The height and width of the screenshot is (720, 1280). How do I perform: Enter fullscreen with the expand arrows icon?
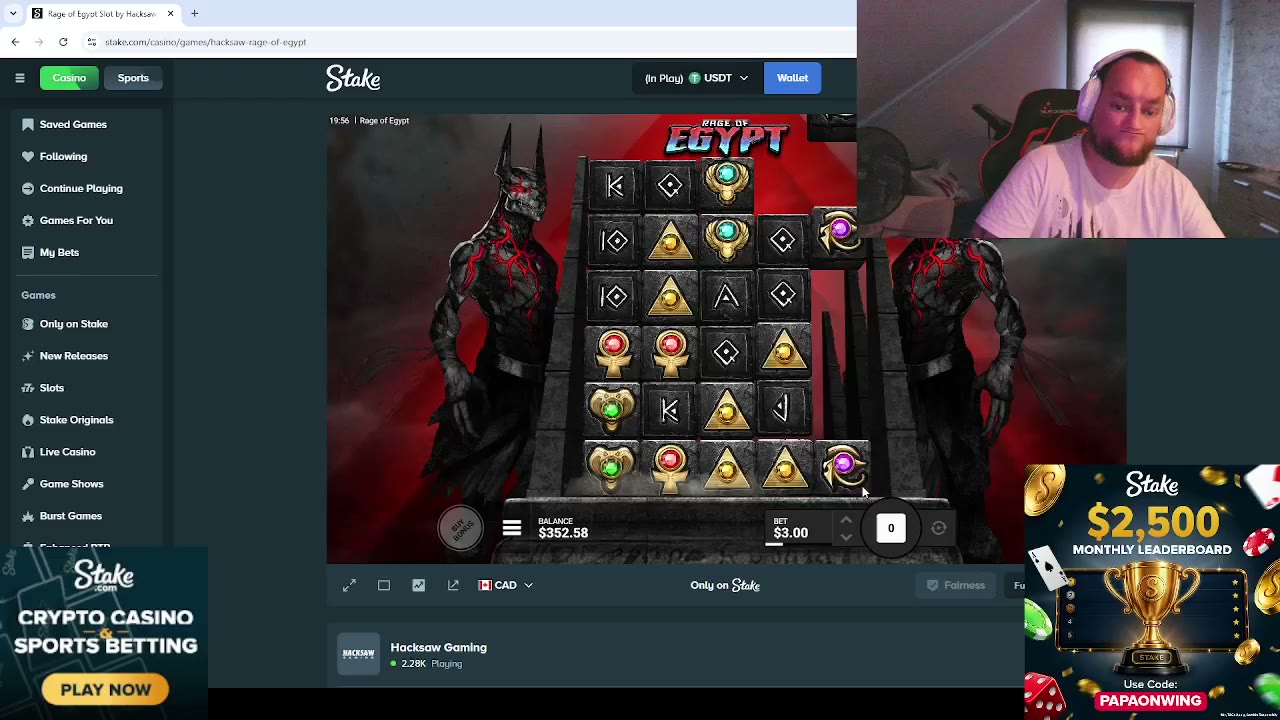coord(349,585)
